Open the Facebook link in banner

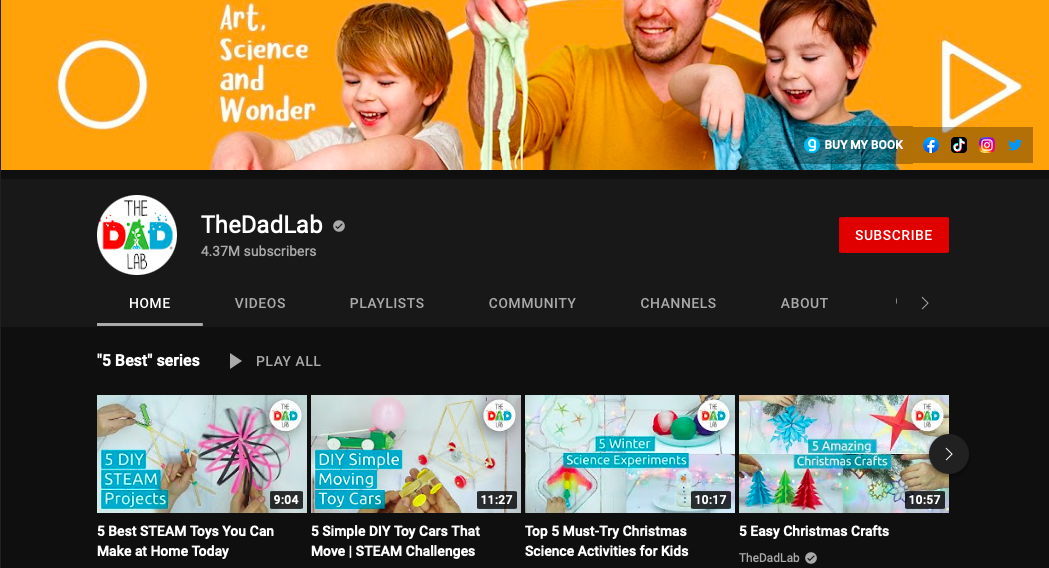coord(930,145)
